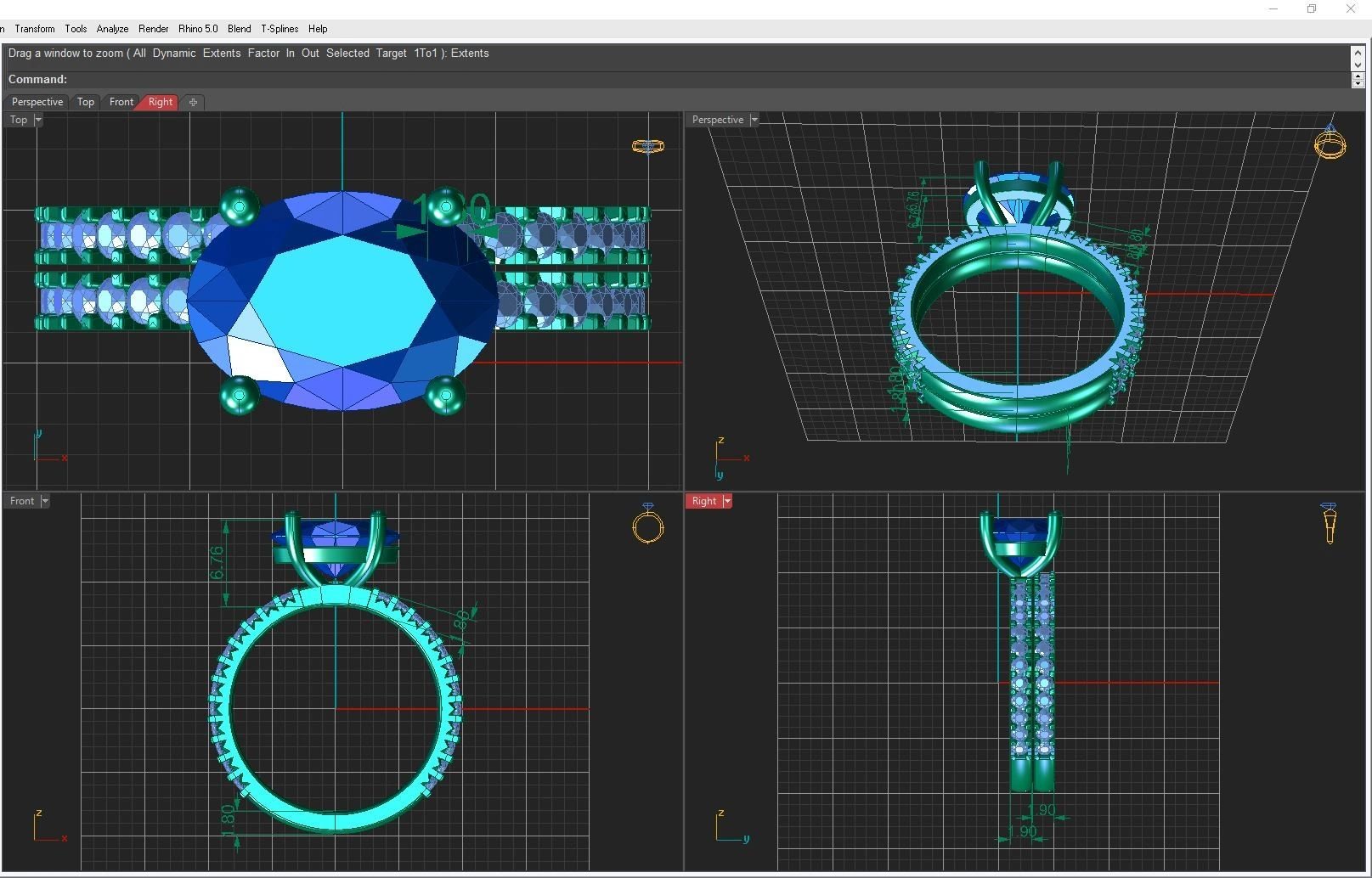The width and height of the screenshot is (1372, 878).
Task: Expand the Perspective viewport title menu arrow
Action: [754, 120]
